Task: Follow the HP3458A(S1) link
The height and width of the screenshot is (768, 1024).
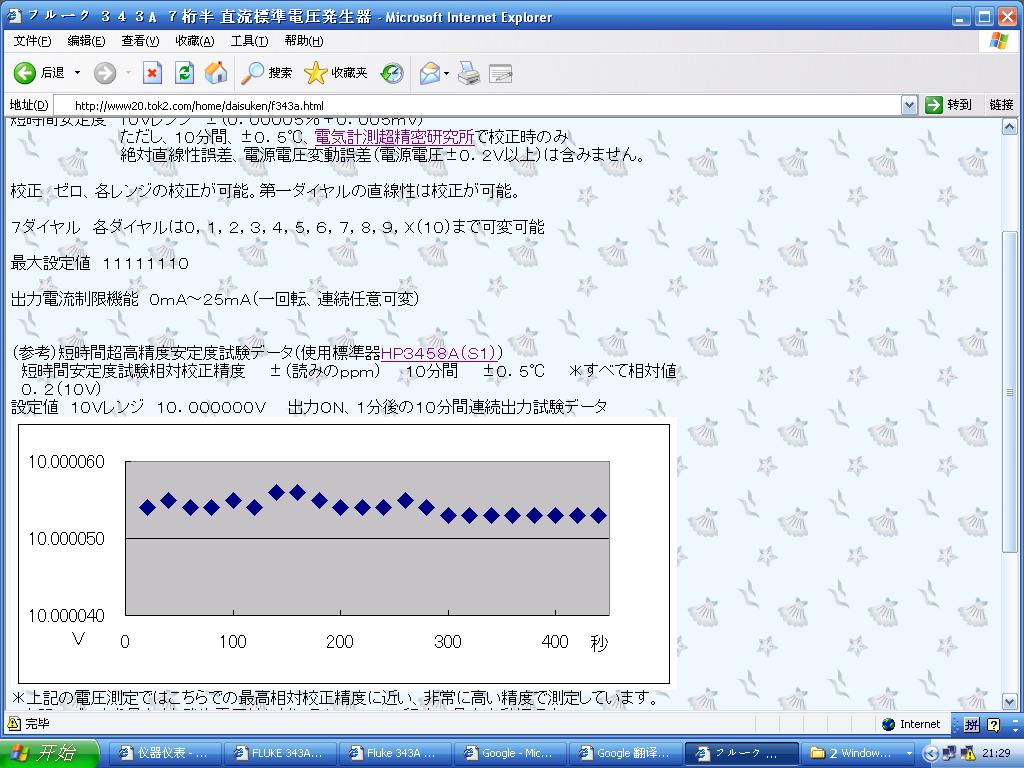Action: point(440,353)
